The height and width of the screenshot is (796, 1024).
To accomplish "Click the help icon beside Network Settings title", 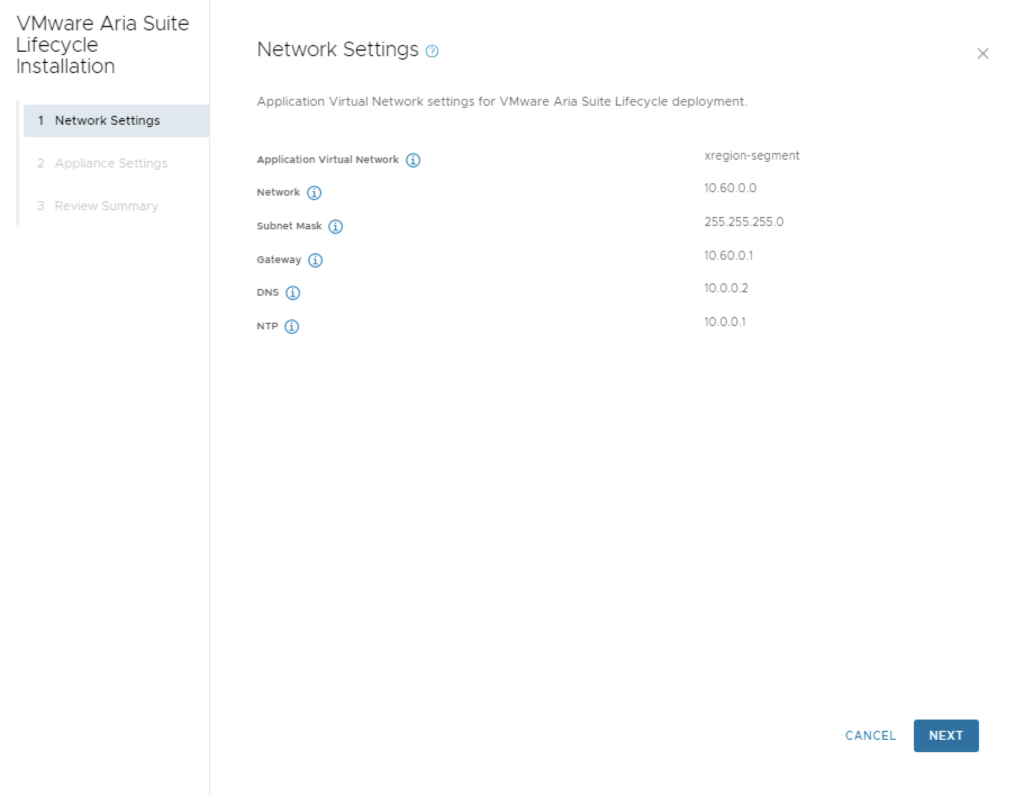I will (432, 51).
